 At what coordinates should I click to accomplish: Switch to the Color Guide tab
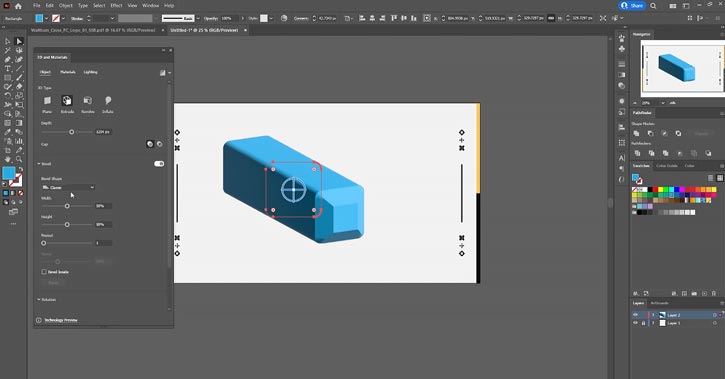(667, 165)
